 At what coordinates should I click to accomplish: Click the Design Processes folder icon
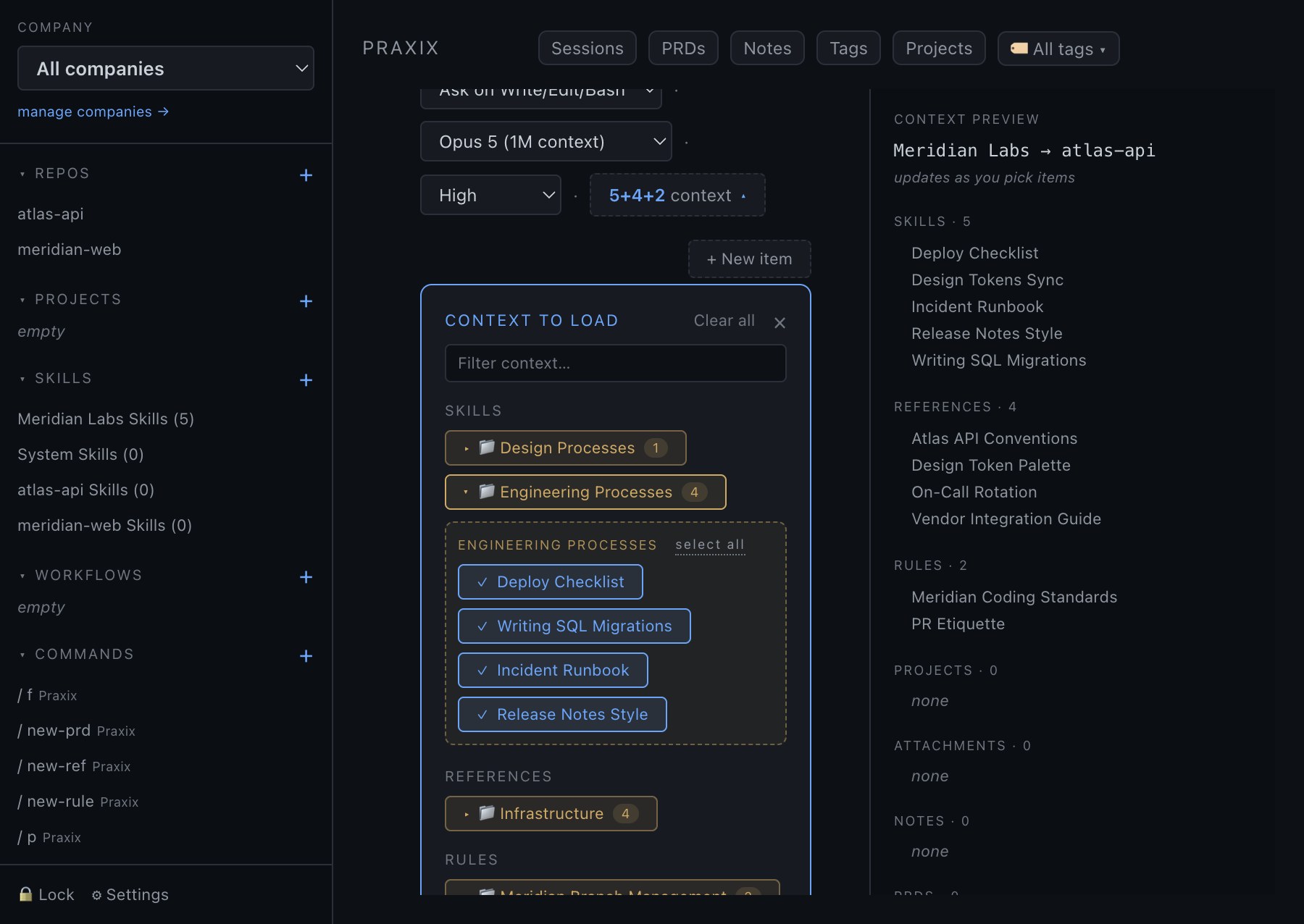487,448
